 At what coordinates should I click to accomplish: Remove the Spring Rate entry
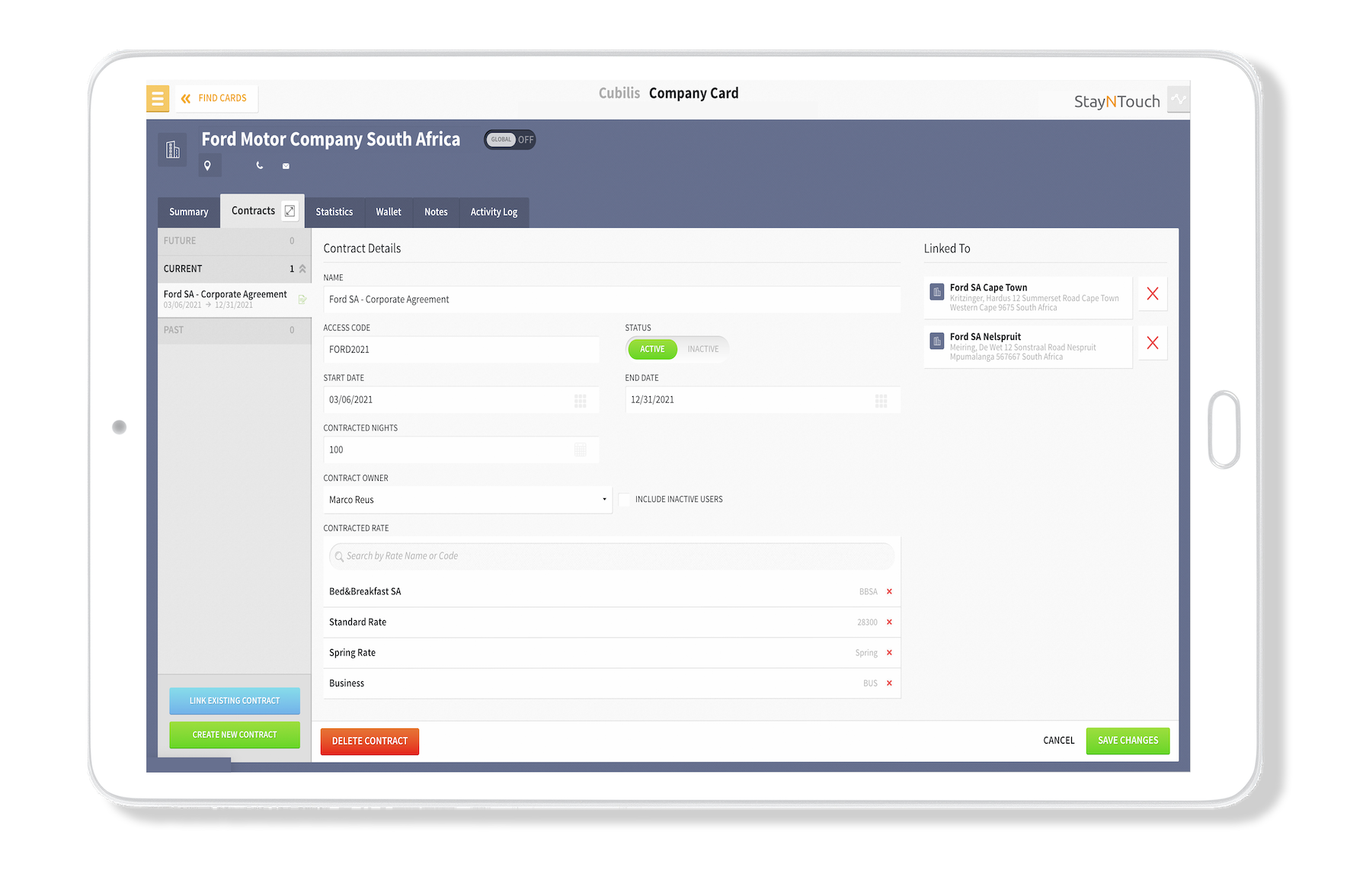[x=889, y=653]
